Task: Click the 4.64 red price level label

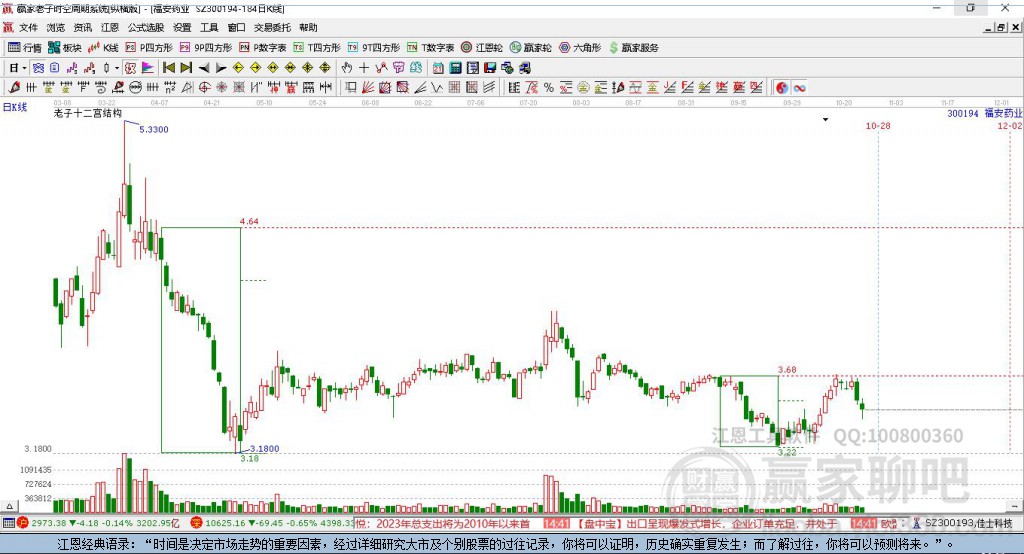Action: coord(249,221)
